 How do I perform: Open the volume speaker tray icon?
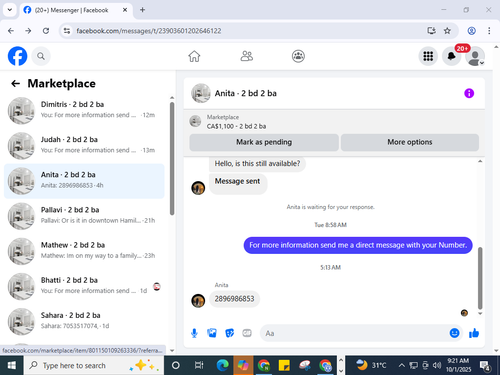[437, 366]
